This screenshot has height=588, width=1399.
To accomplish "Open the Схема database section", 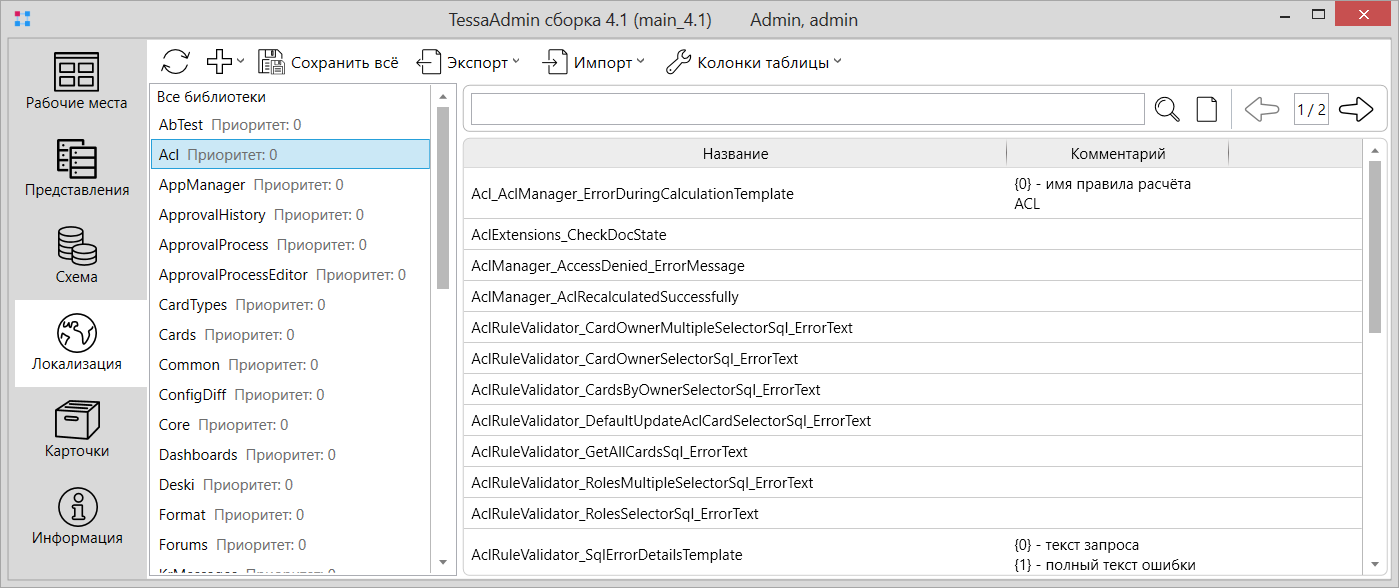I will 77,256.
